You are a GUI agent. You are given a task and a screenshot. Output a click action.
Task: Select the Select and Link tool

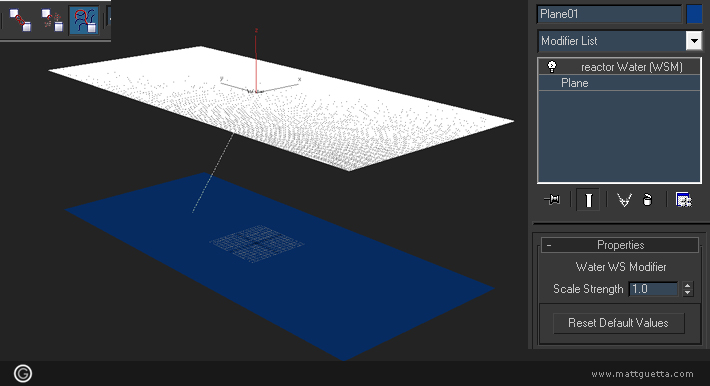[x=20, y=20]
